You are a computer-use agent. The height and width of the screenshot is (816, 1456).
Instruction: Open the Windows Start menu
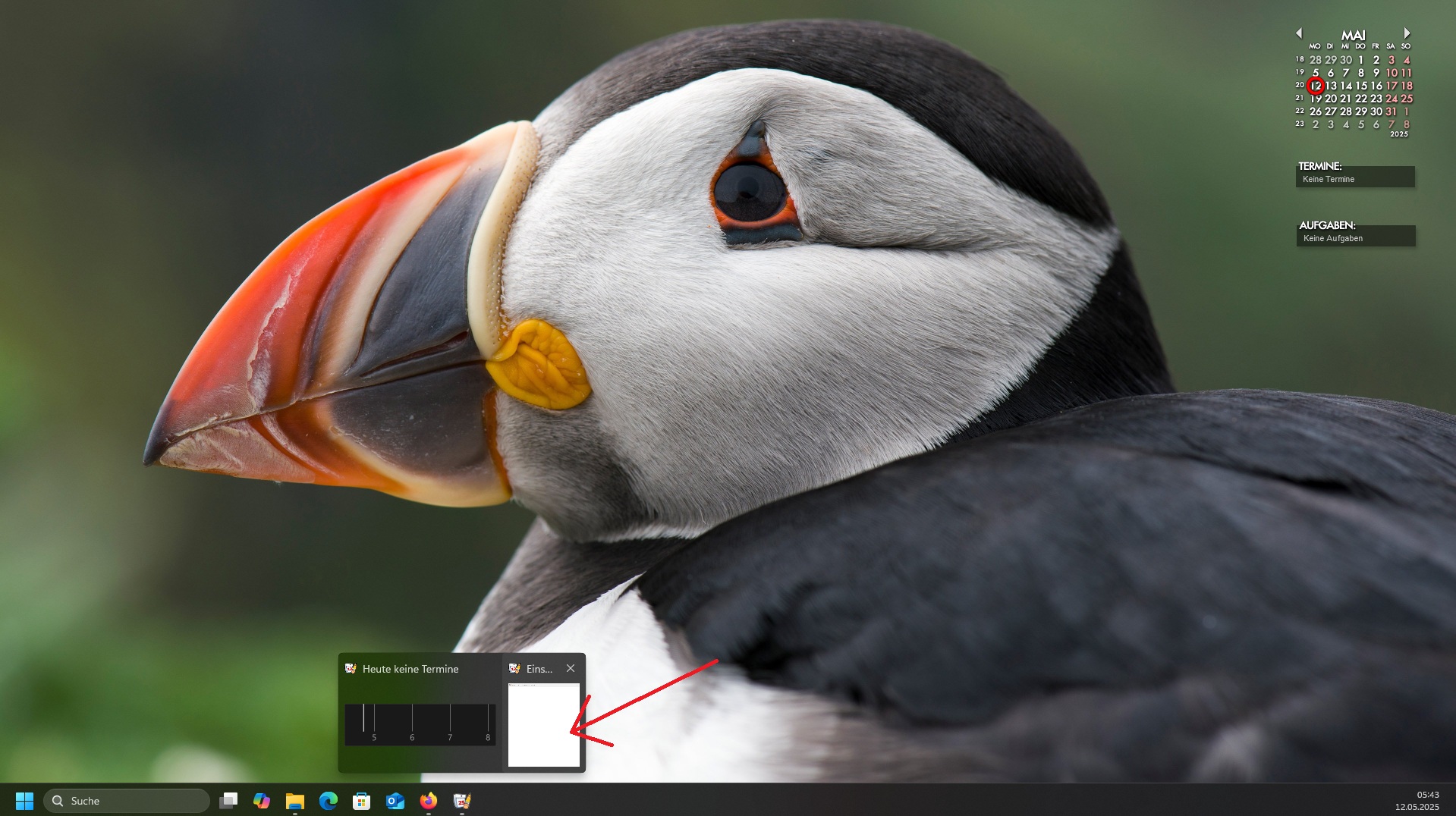click(x=24, y=801)
